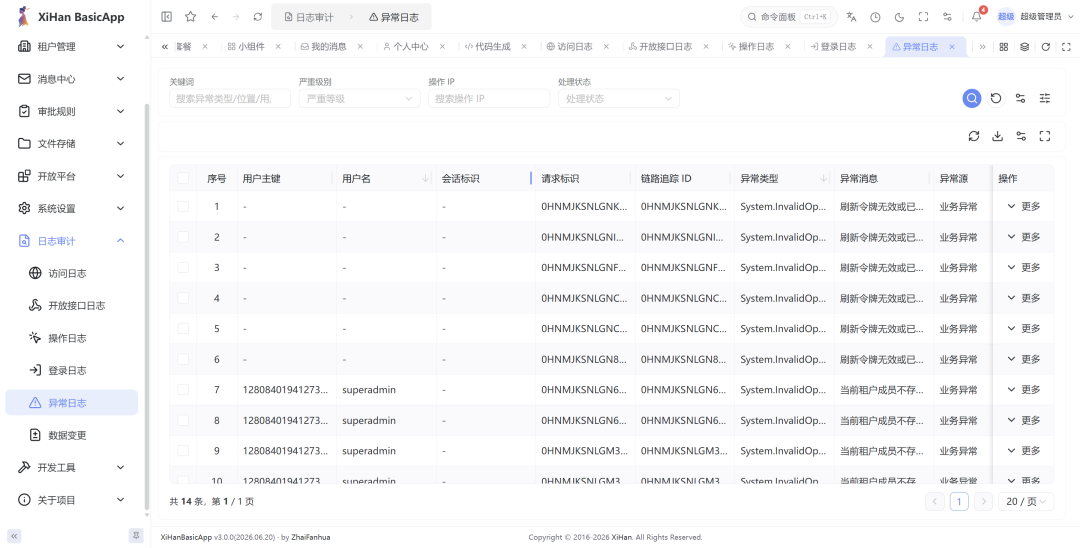Check the row 2 checkbox
The image size is (1080, 548).
pos(183,237)
